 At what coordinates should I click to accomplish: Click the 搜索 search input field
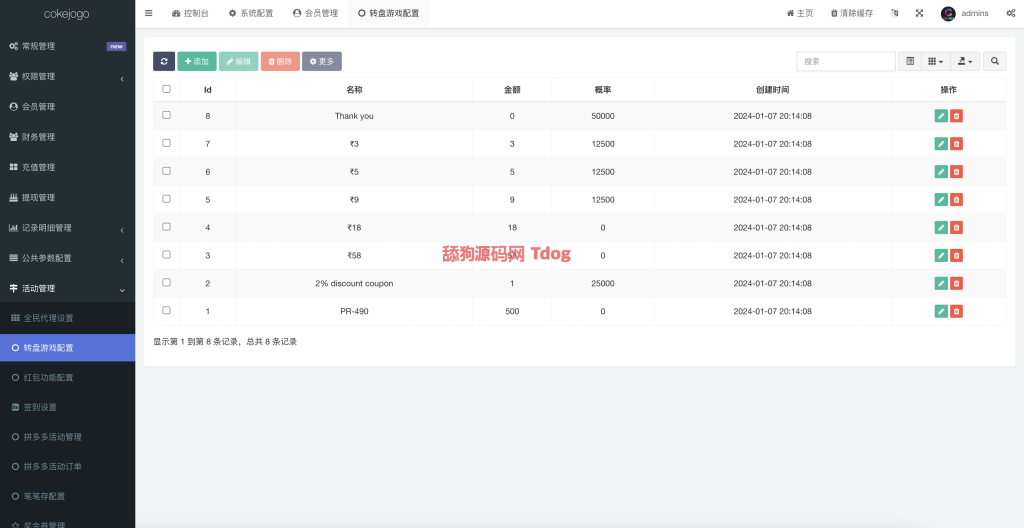click(x=845, y=62)
